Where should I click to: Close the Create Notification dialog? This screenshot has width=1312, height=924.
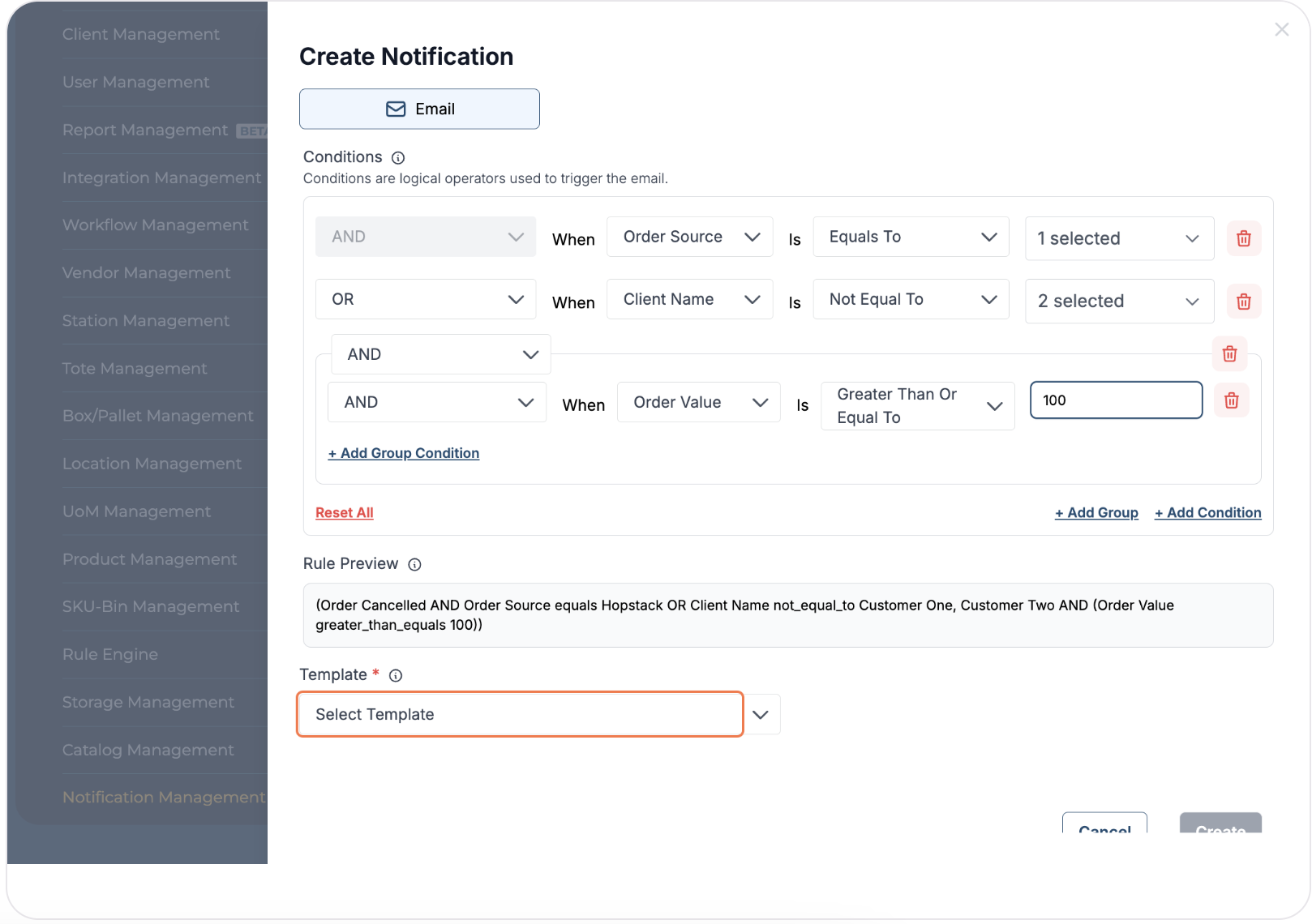click(1281, 30)
